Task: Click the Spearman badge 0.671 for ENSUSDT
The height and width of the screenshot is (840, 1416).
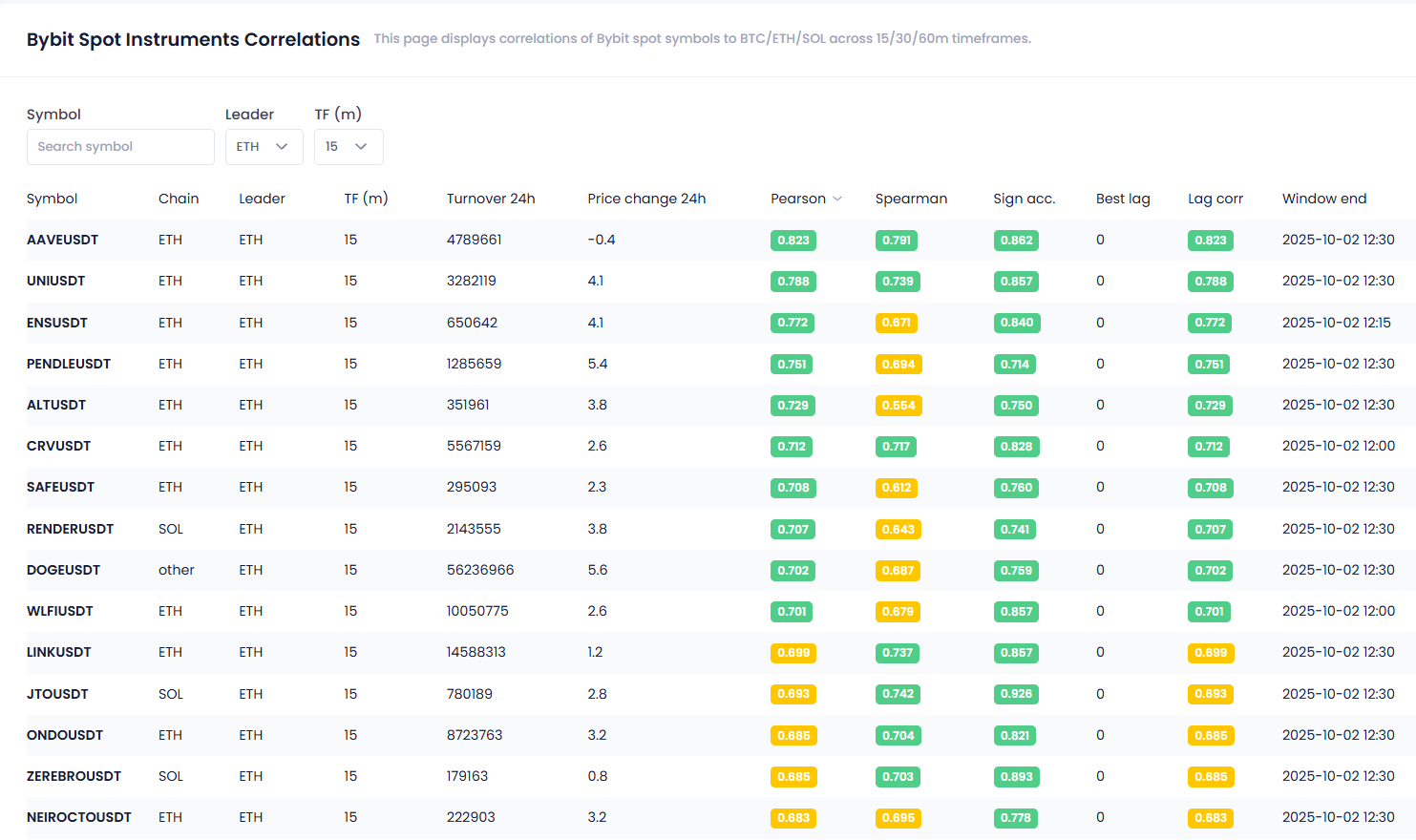Action: click(897, 324)
